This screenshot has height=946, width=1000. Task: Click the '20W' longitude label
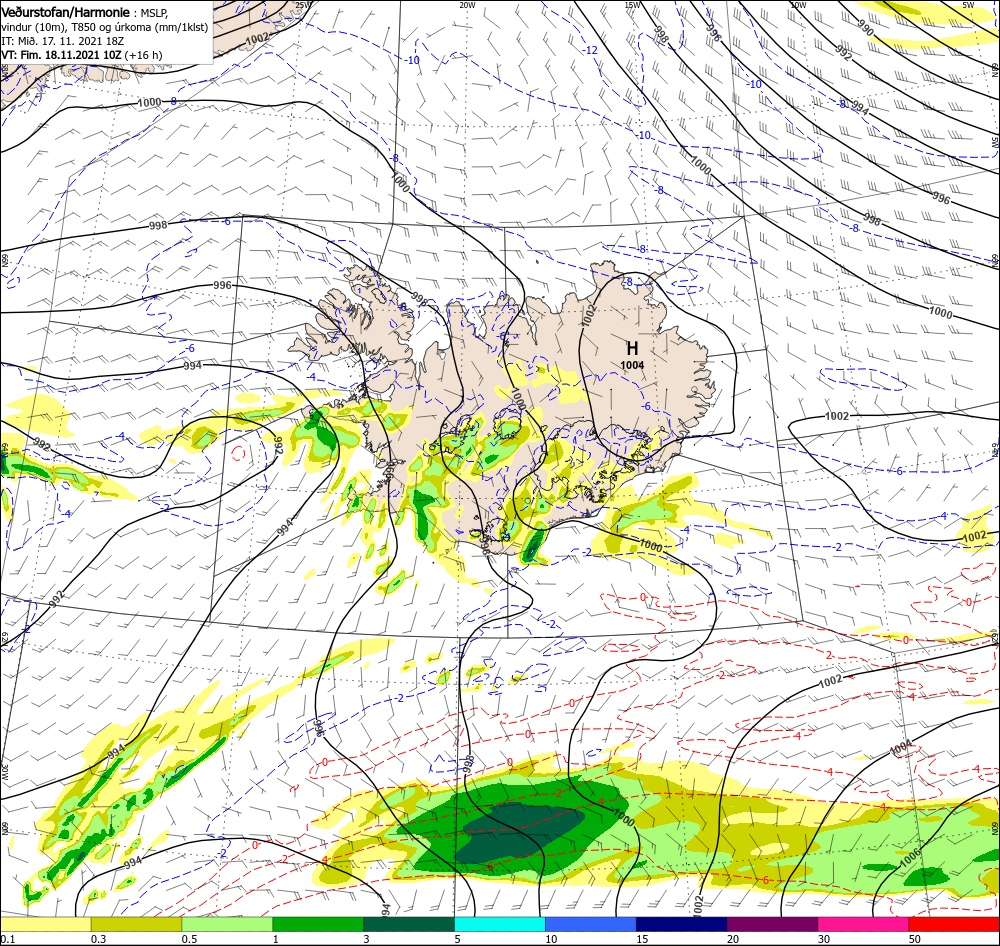pos(467,4)
